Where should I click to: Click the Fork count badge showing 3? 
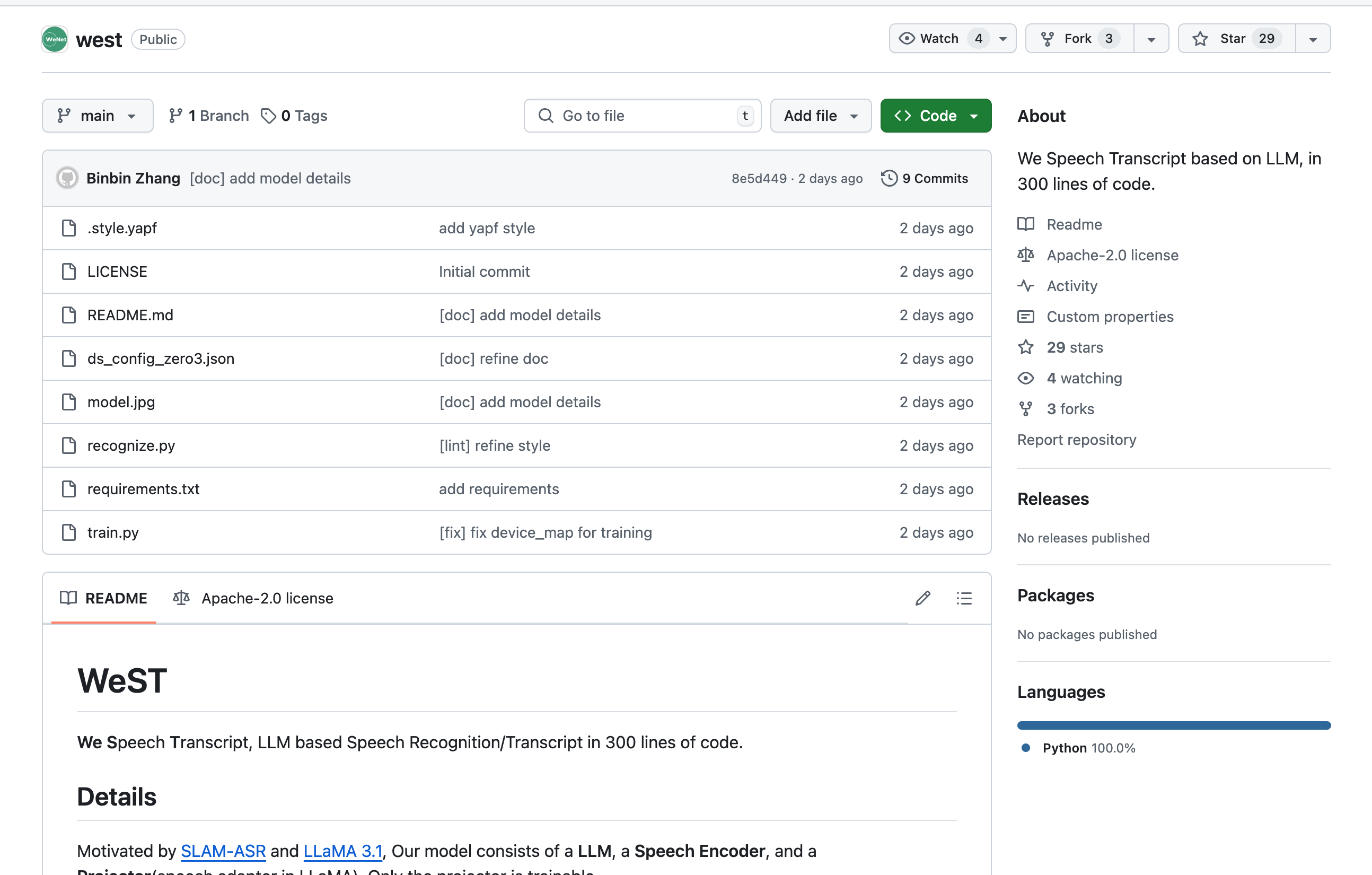click(1109, 38)
